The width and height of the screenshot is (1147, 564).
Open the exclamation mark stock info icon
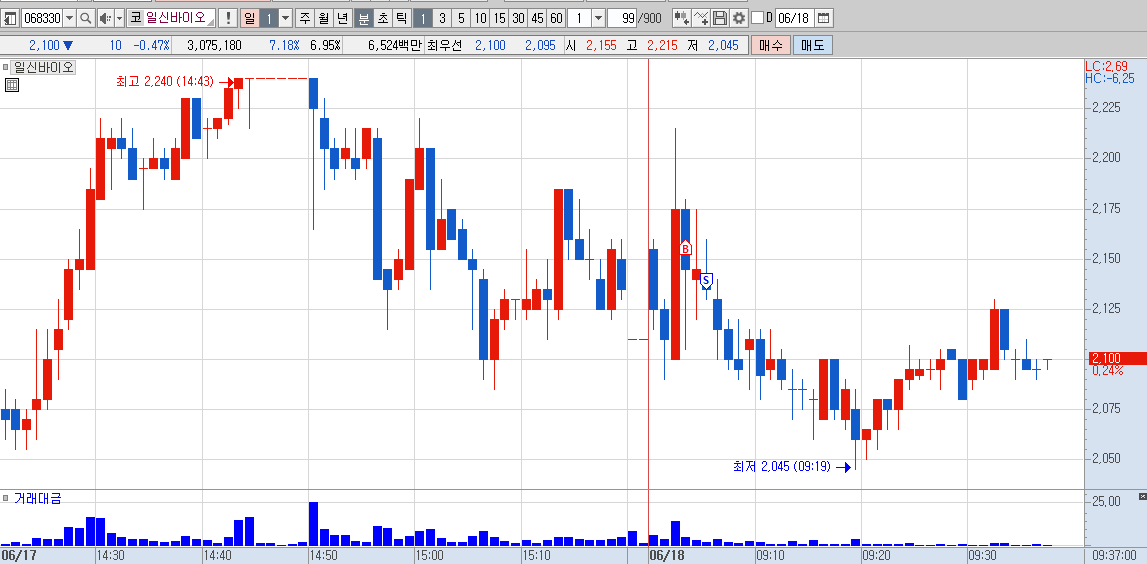click(228, 18)
